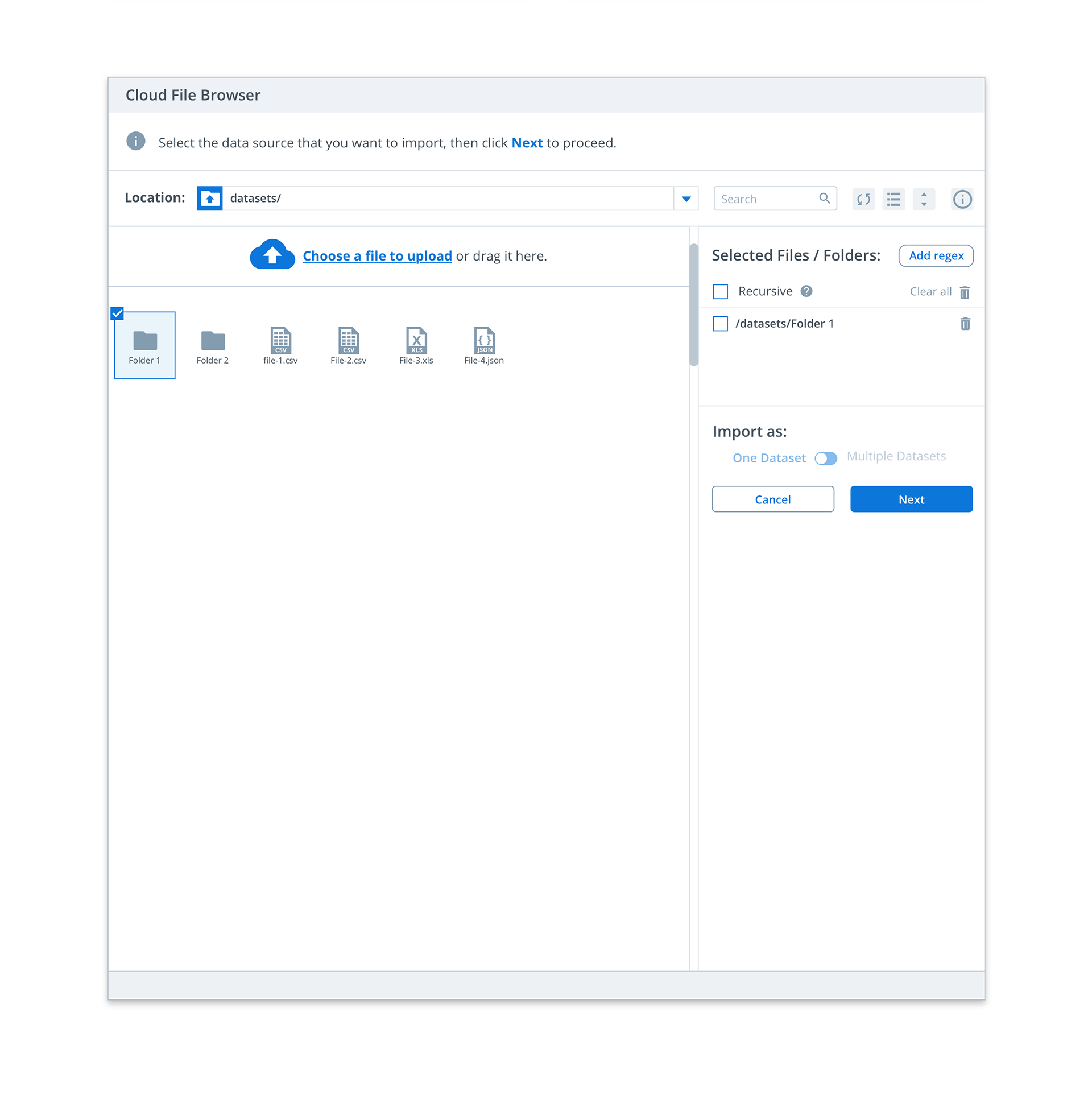Uncheck the Folder 1 selection checkbox
Image resolution: width=1092 pixels, height=1107 pixels.
pyautogui.click(x=117, y=313)
